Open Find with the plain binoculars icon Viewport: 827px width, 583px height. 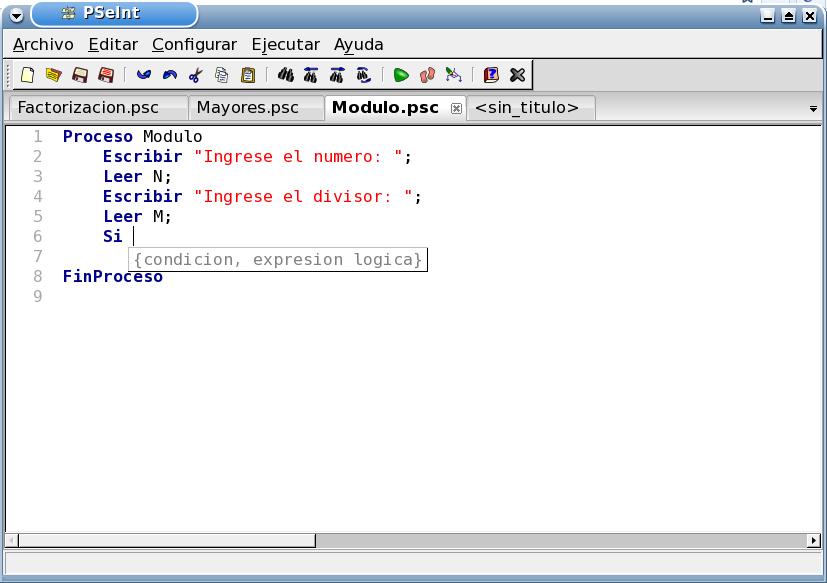pos(285,75)
